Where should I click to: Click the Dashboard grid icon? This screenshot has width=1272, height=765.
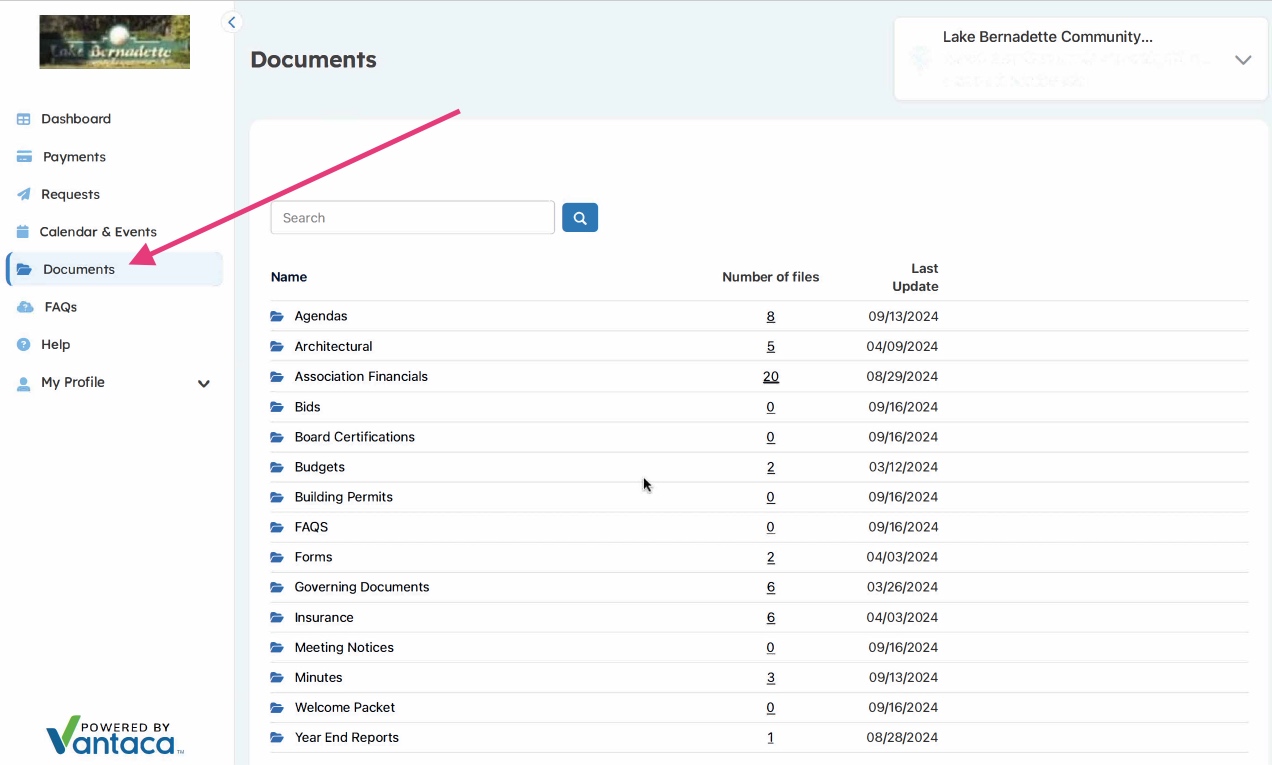pos(24,119)
